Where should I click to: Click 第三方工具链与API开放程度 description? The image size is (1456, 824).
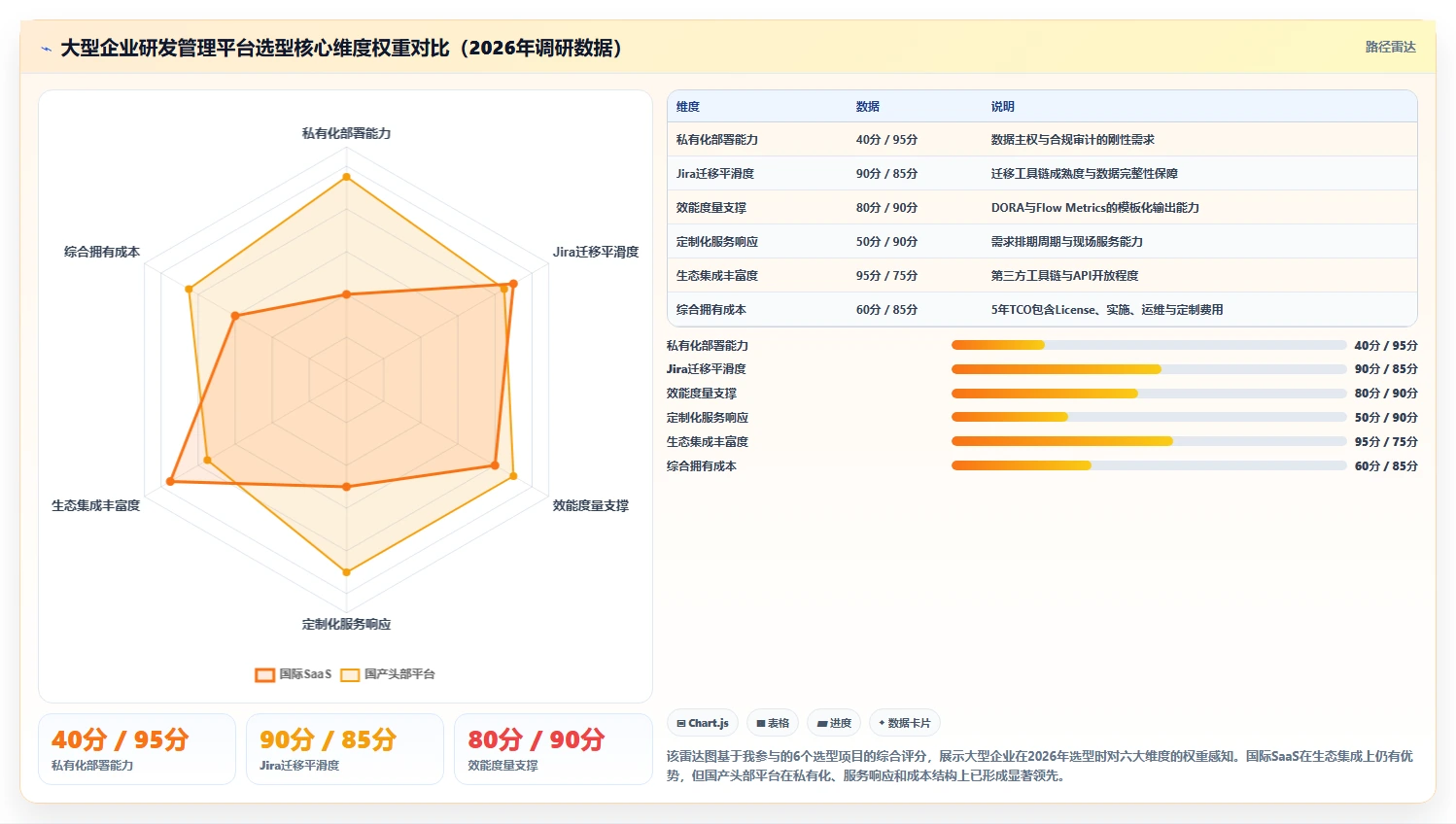point(1065,276)
